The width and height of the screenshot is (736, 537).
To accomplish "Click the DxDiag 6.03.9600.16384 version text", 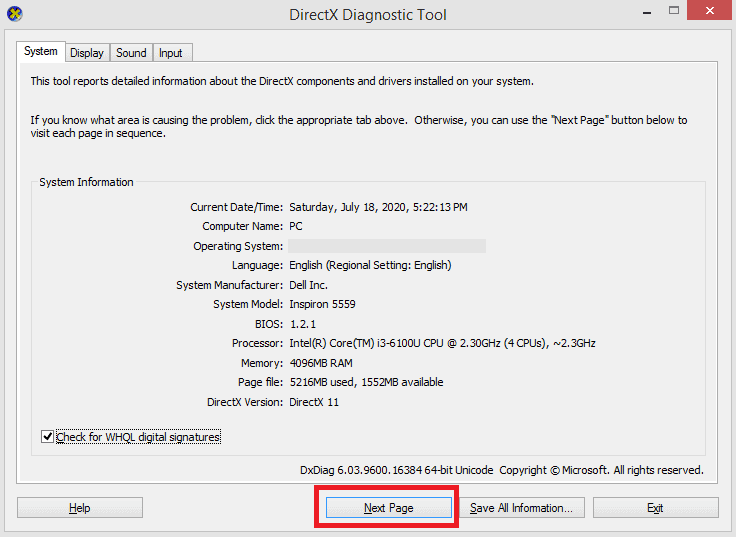I will 397,470.
